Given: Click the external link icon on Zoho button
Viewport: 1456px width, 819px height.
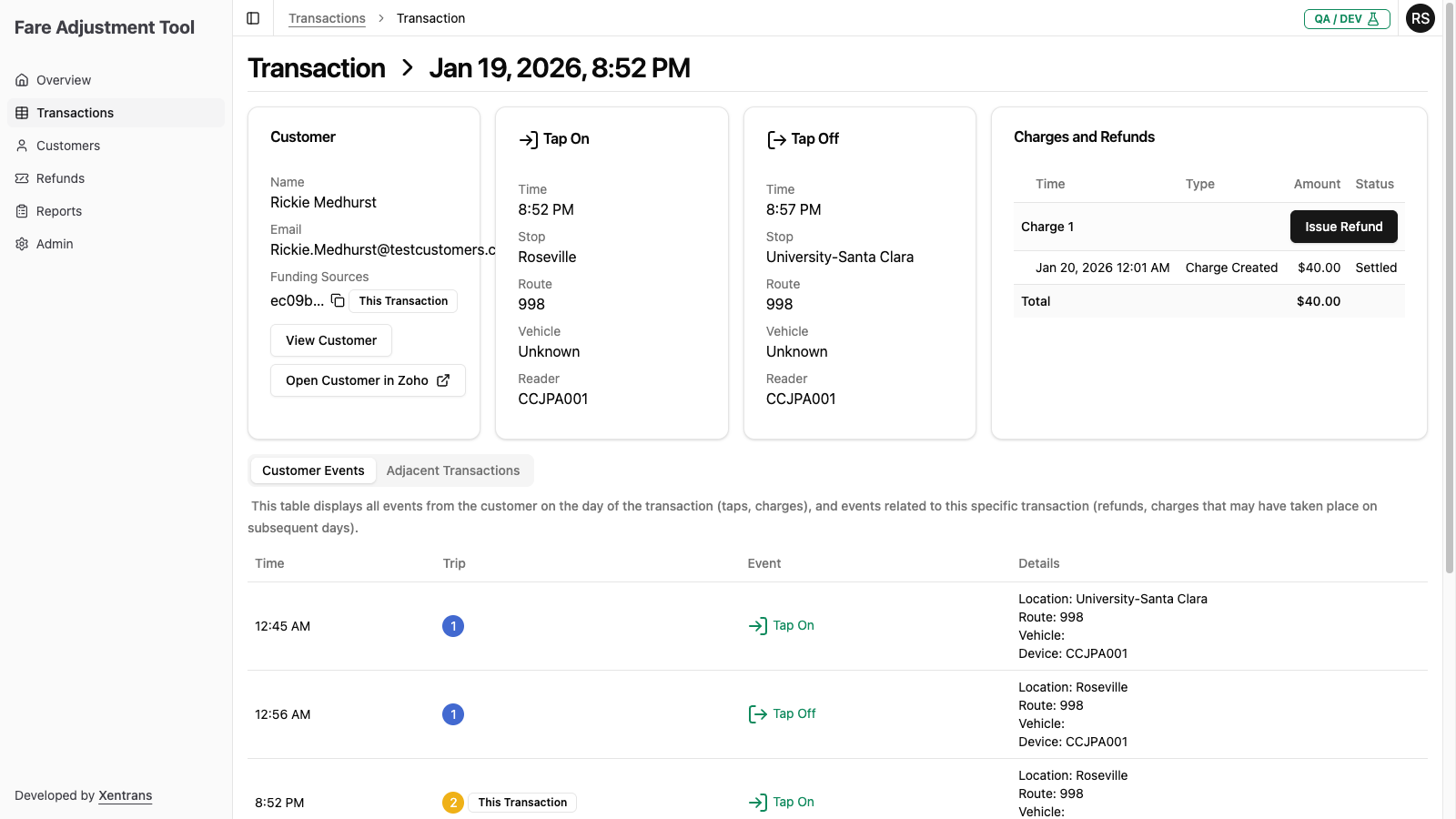Looking at the screenshot, I should (443, 380).
